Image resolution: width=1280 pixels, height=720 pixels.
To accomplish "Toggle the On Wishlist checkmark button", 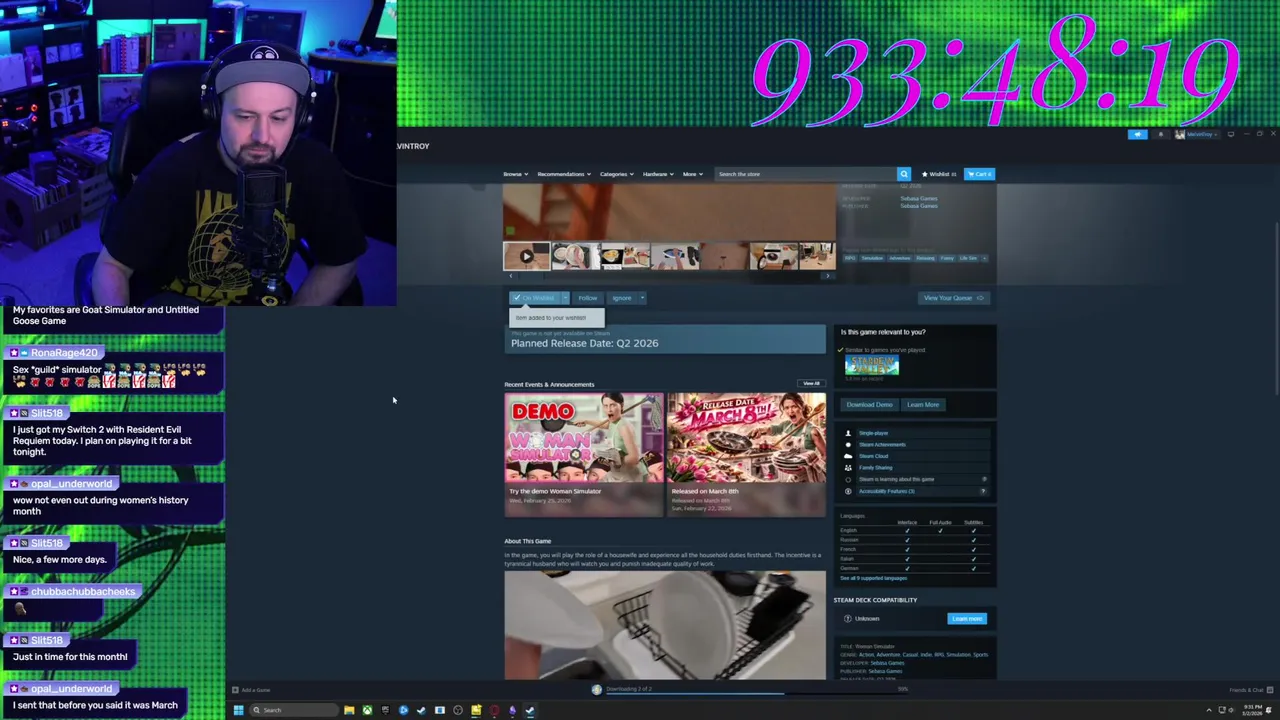I will click(x=535, y=298).
